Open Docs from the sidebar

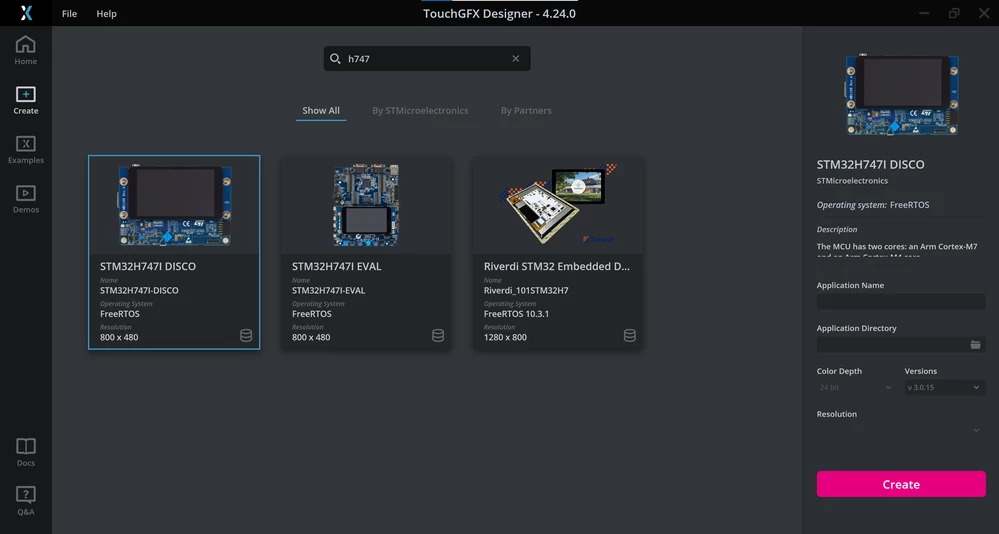[25, 452]
